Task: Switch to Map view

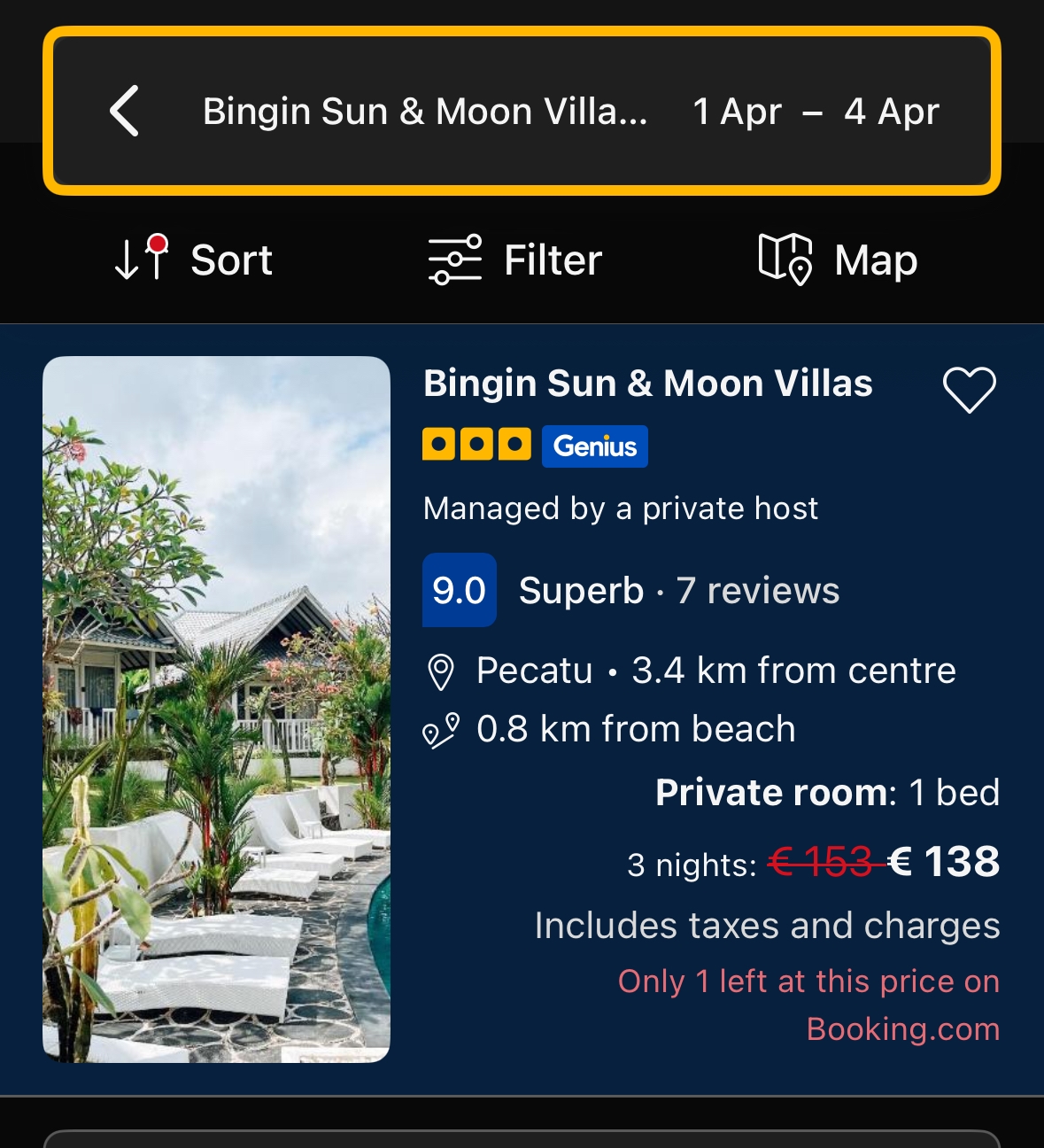Action: (x=875, y=260)
